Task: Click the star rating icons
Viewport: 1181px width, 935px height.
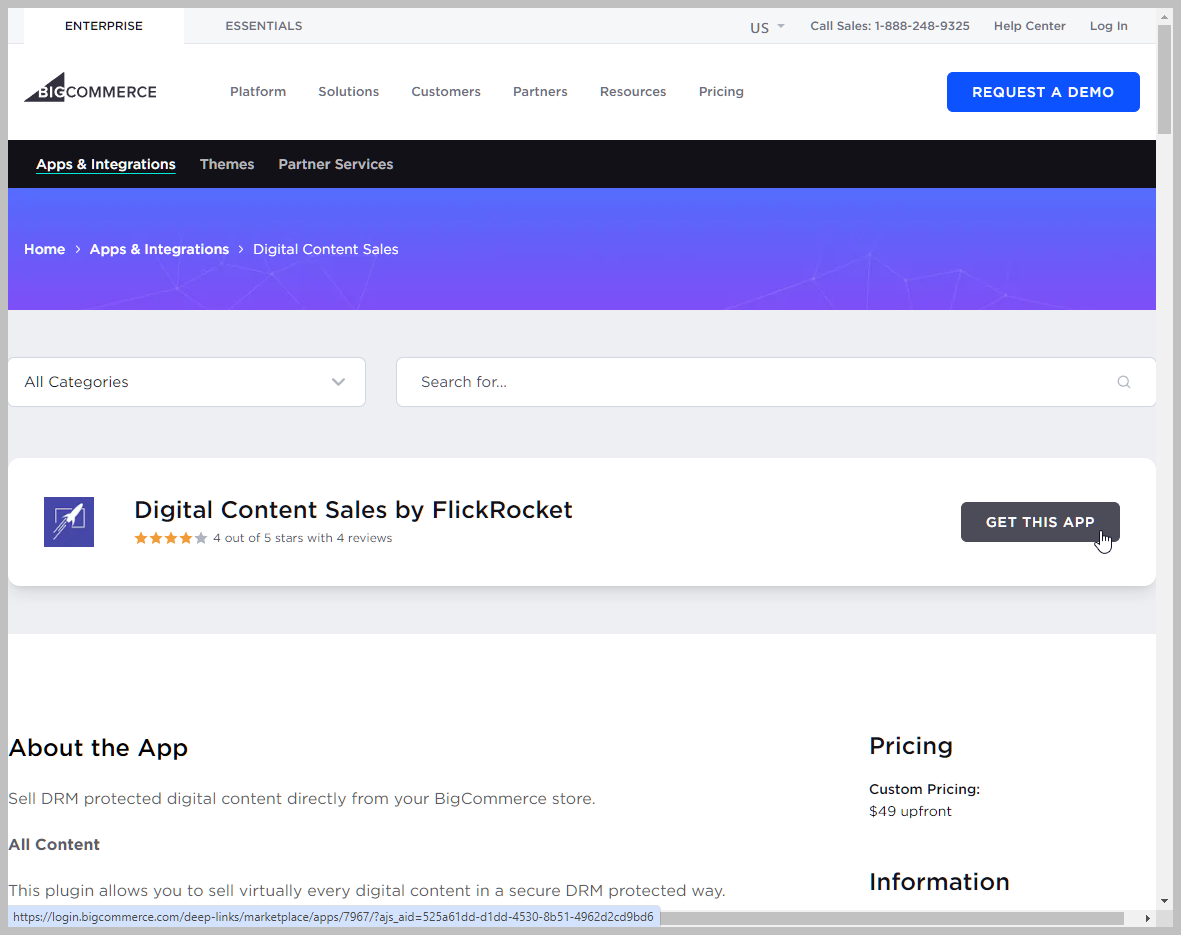Action: pyautogui.click(x=171, y=538)
